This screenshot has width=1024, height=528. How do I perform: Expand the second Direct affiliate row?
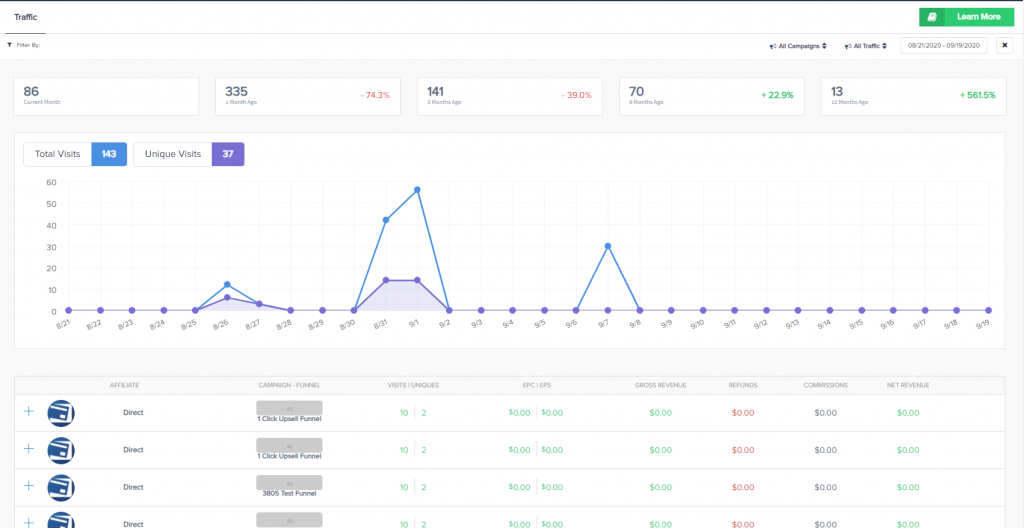tap(28, 449)
